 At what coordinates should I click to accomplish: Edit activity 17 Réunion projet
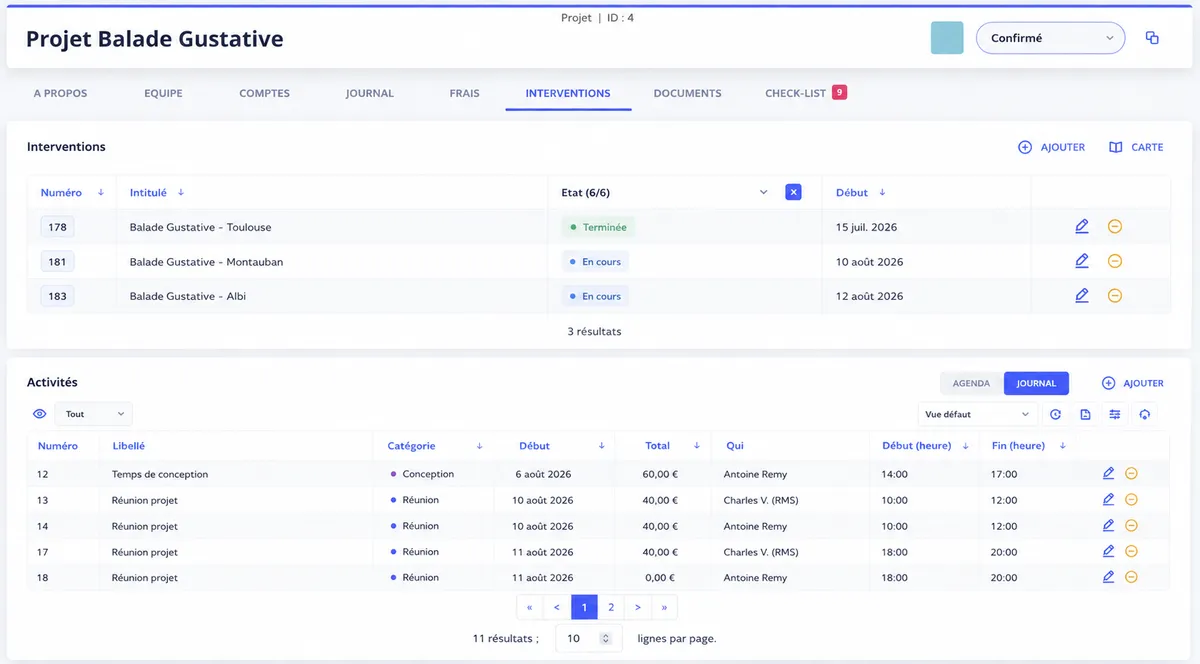tap(1108, 551)
